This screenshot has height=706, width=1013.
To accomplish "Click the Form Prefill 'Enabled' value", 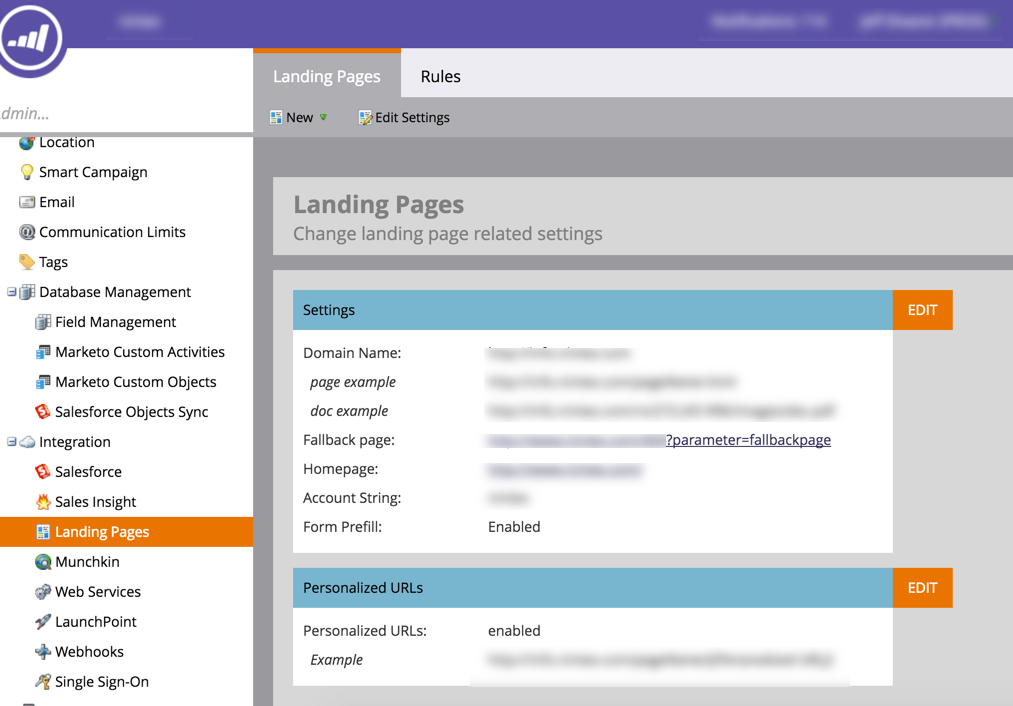I will tap(514, 527).
